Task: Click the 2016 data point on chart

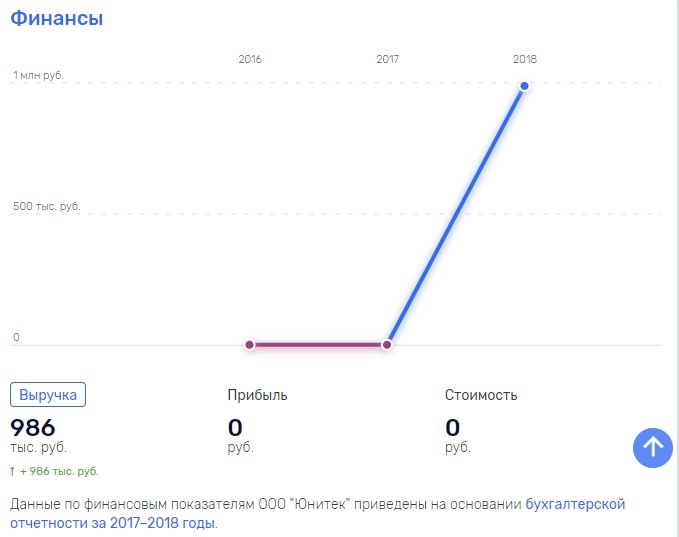Action: click(249, 345)
